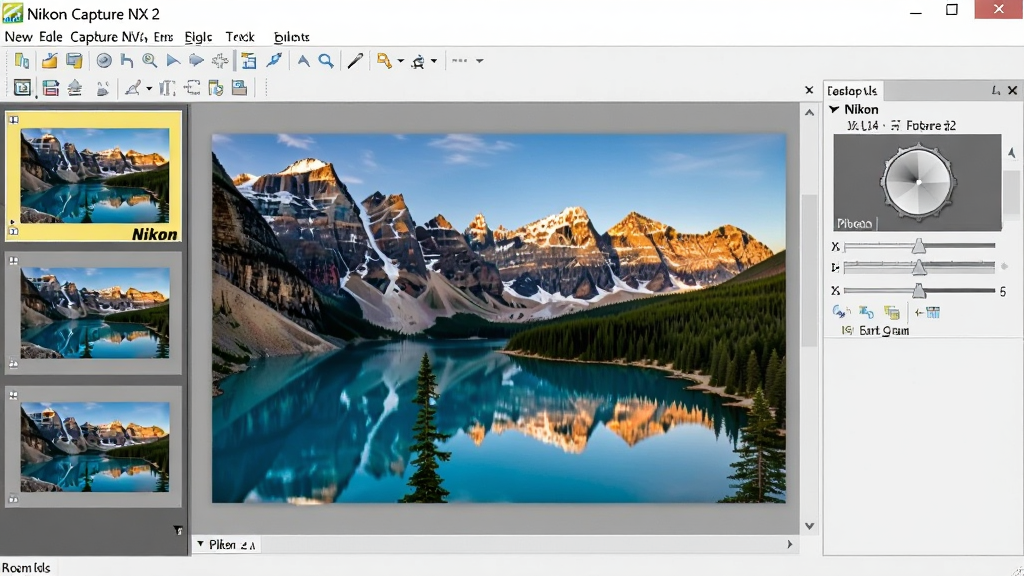Click the blue play triangle icon
Screen dimensions: 1024x576
[173, 61]
